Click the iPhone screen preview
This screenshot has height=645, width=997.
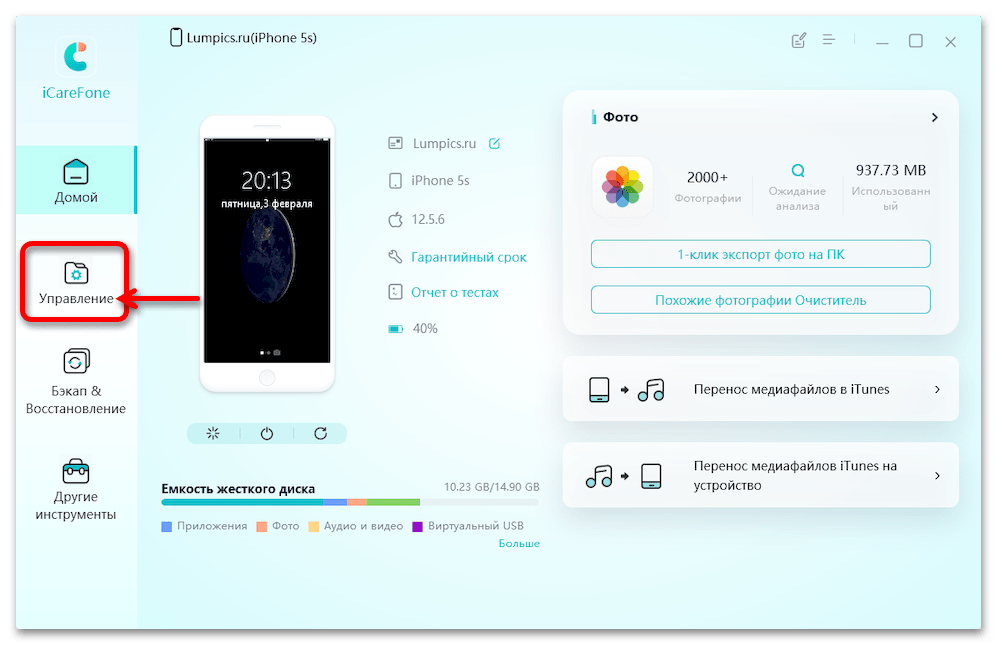coord(267,251)
